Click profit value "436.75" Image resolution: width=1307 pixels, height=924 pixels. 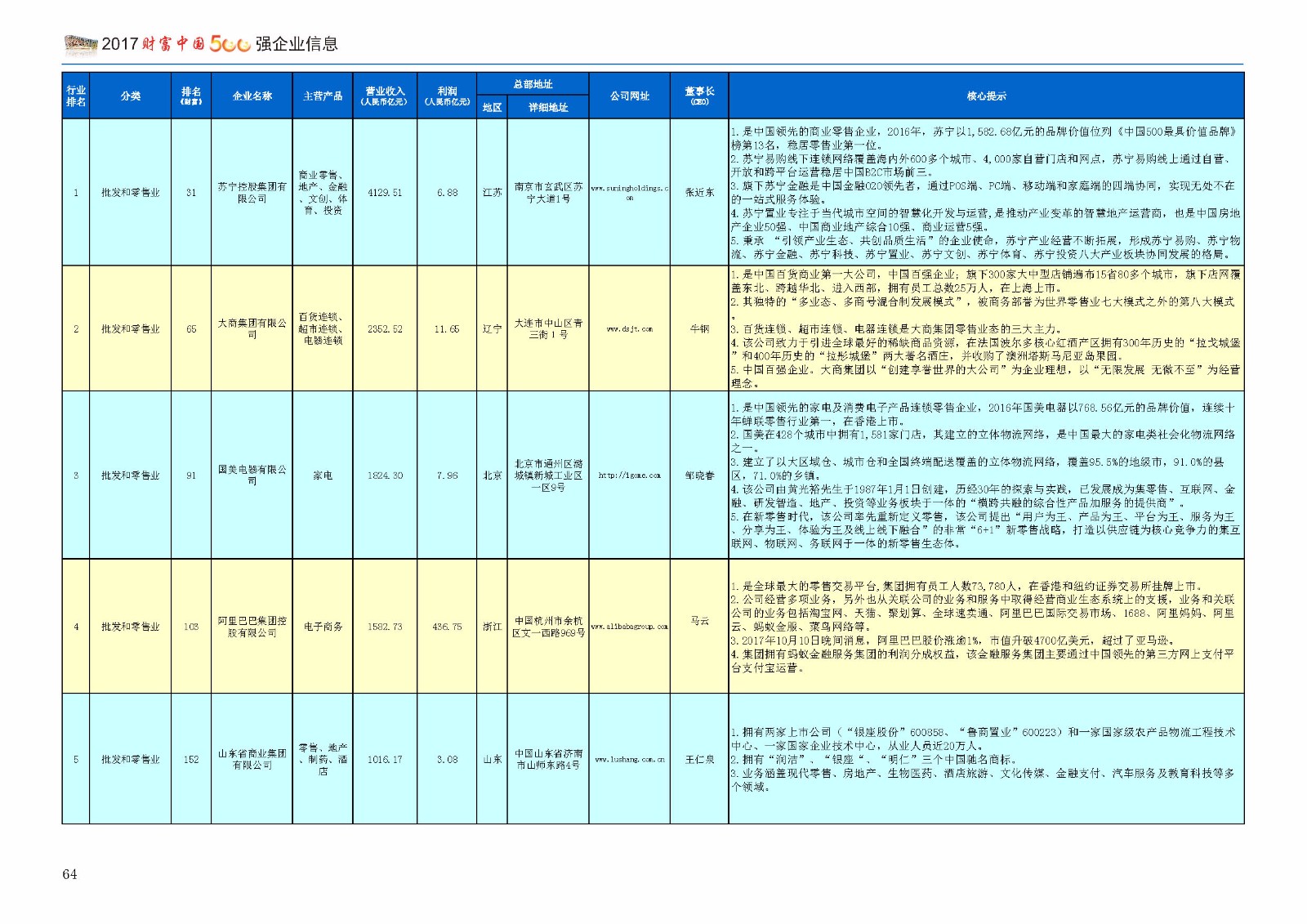coord(447,627)
